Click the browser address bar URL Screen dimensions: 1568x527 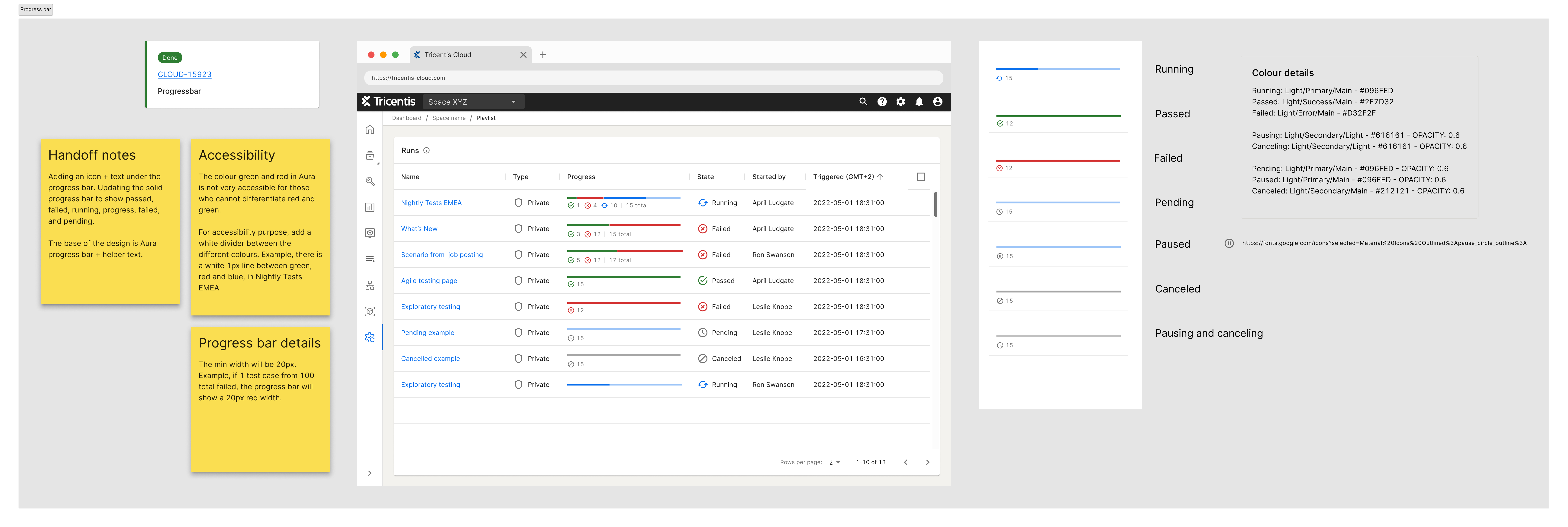(x=654, y=78)
